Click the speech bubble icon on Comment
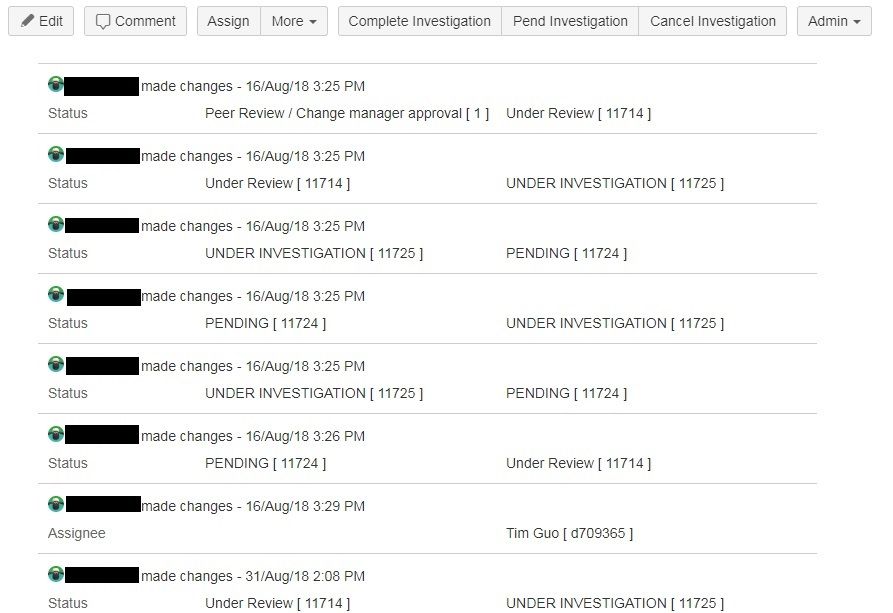The height and width of the screenshot is (613, 893). pos(103,22)
